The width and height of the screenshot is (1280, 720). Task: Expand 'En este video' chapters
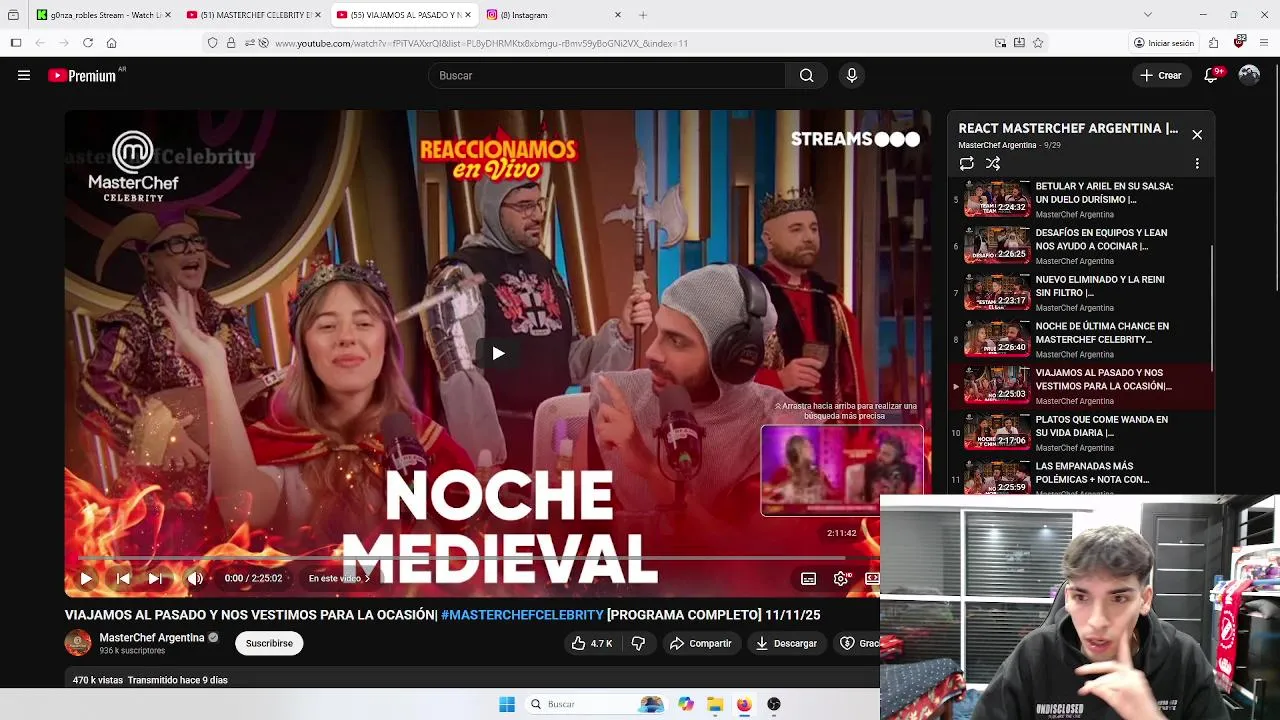point(340,578)
